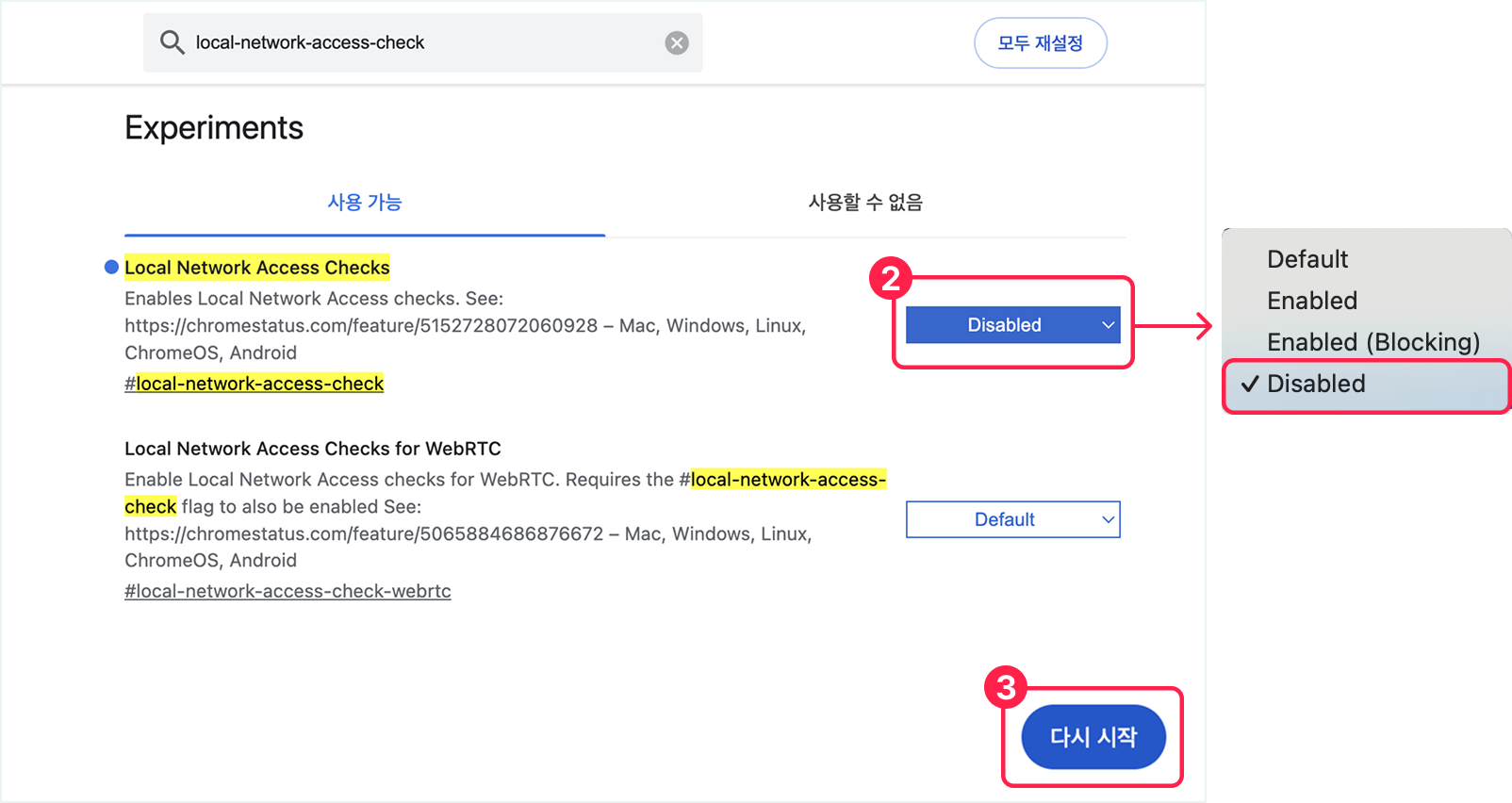Switch to the 사용할 수 없음 tab
1512x803 pixels.
[865, 203]
